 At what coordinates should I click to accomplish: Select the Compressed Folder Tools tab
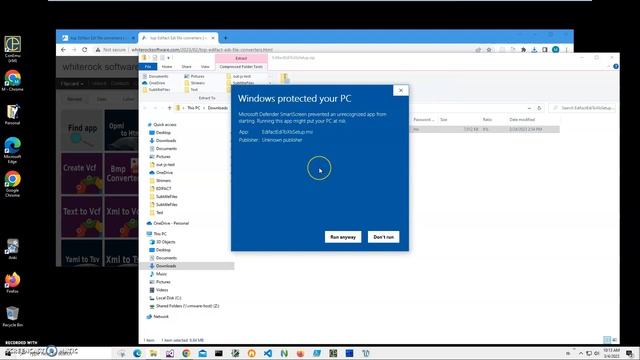[x=241, y=67]
